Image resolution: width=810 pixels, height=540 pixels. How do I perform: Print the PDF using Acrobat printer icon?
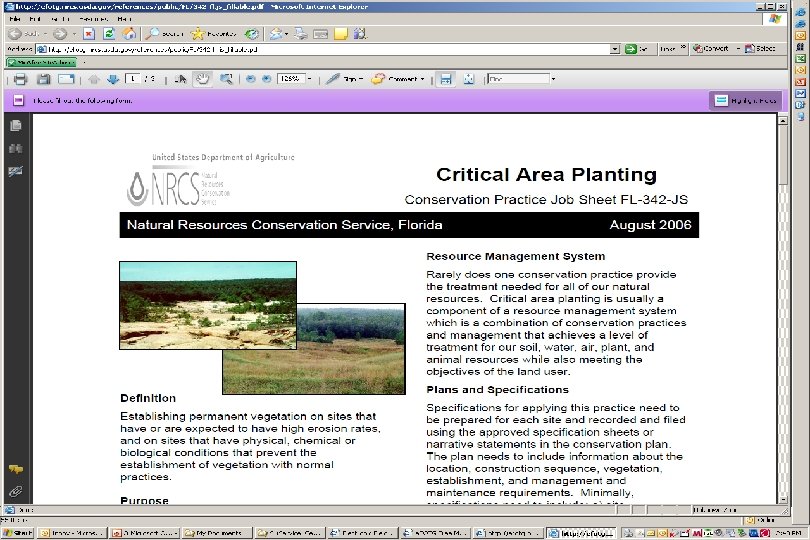point(20,79)
